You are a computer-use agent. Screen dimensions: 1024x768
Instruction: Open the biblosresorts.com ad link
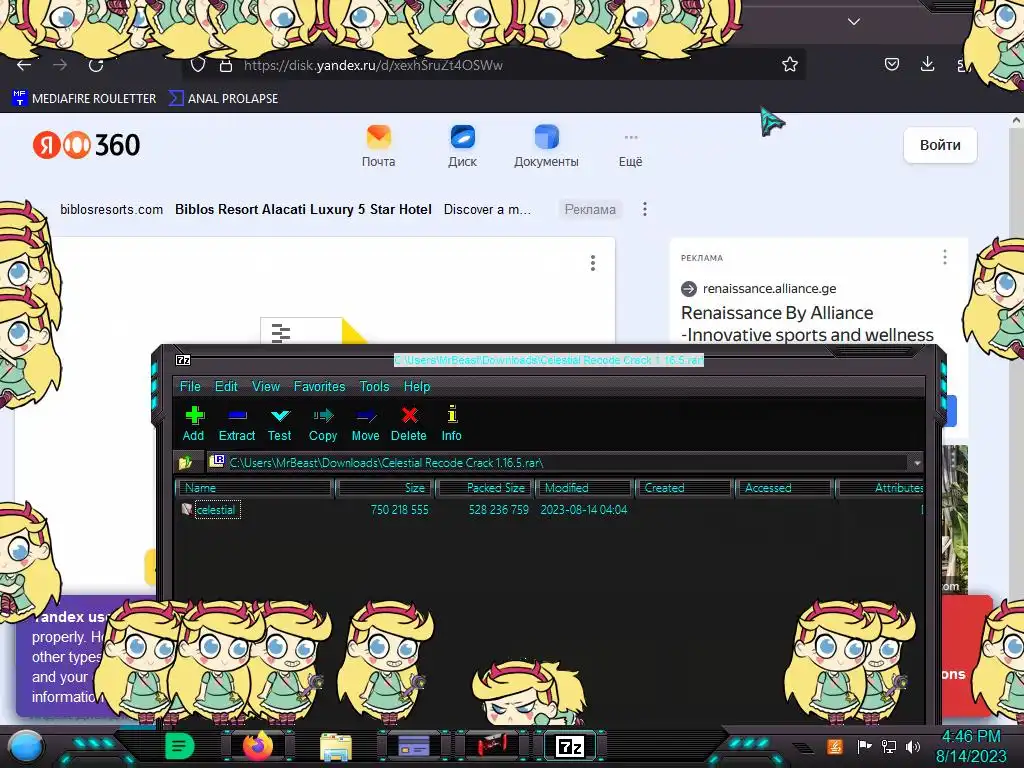click(x=112, y=210)
